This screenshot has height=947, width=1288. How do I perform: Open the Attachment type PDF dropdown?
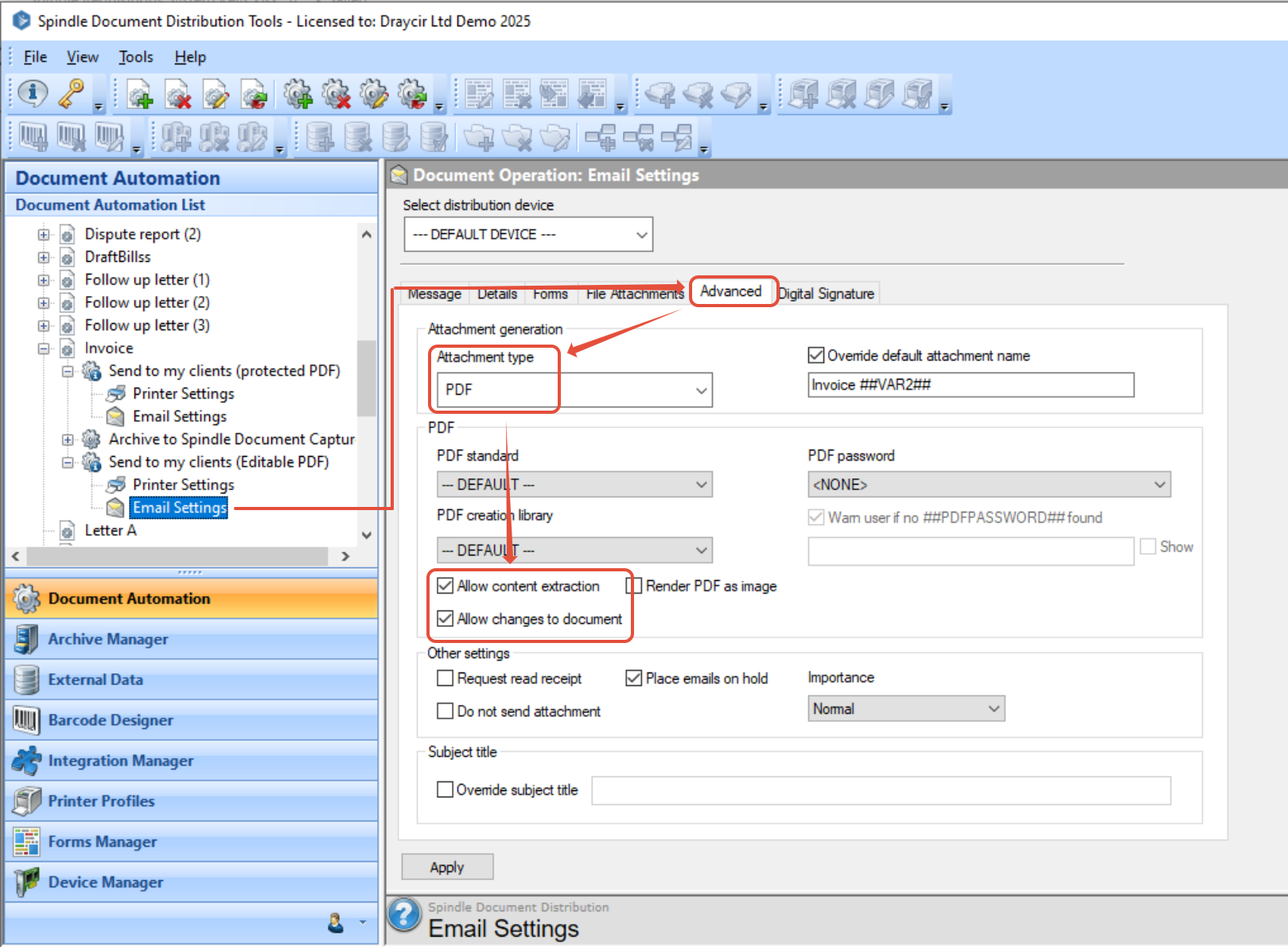[574, 390]
